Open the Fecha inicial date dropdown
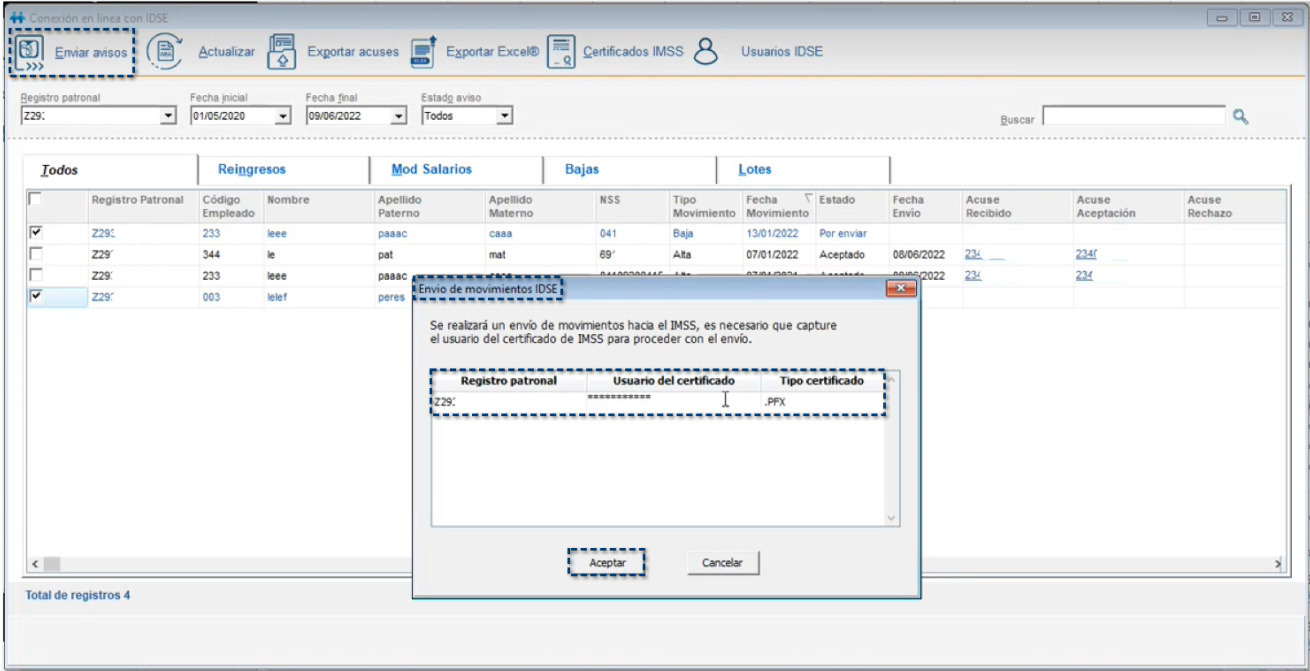 283,116
